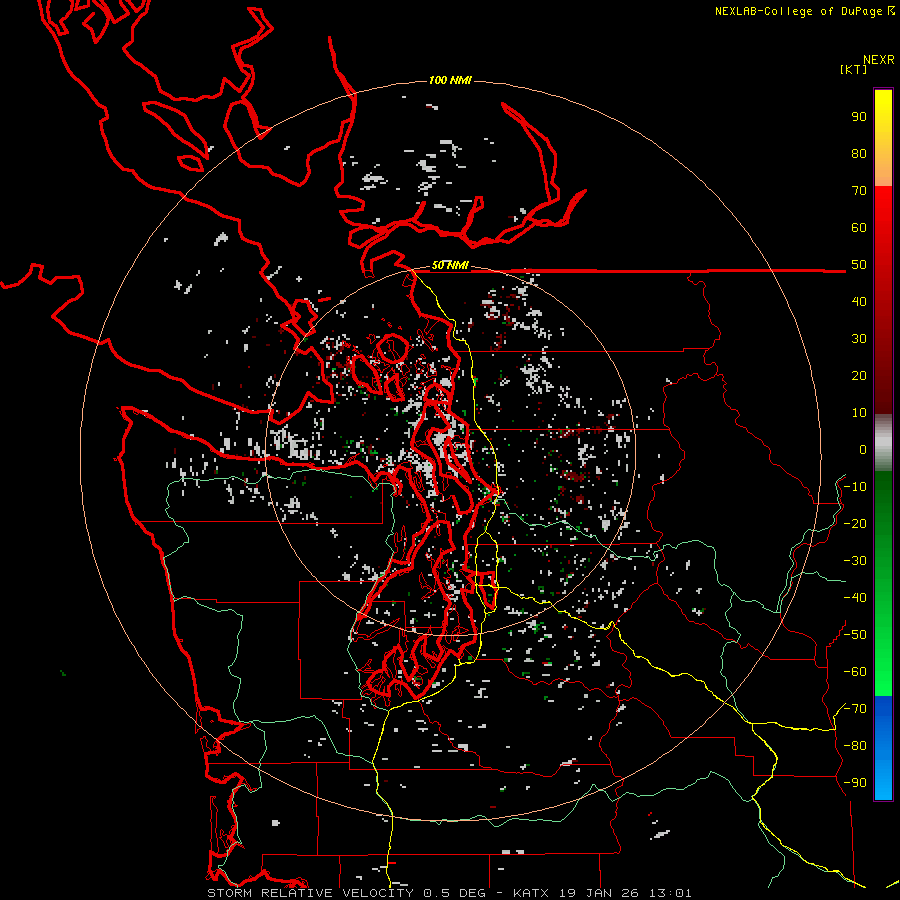Click the gray near-zero segment of the color bar
Screen dimensions: 900x900
point(883,443)
